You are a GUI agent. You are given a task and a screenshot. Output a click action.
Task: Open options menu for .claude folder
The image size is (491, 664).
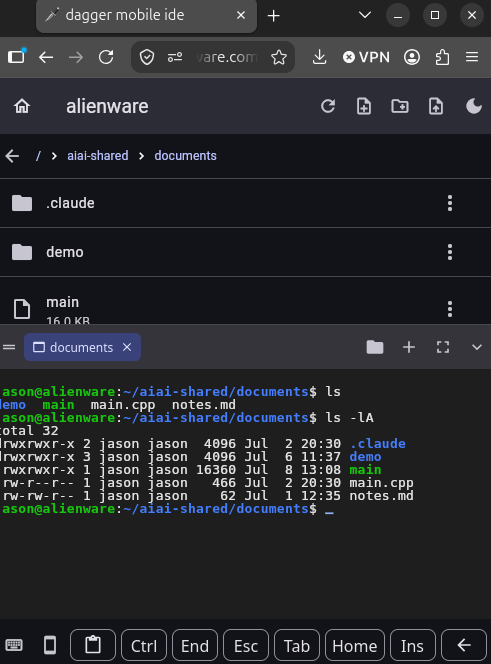(x=450, y=203)
